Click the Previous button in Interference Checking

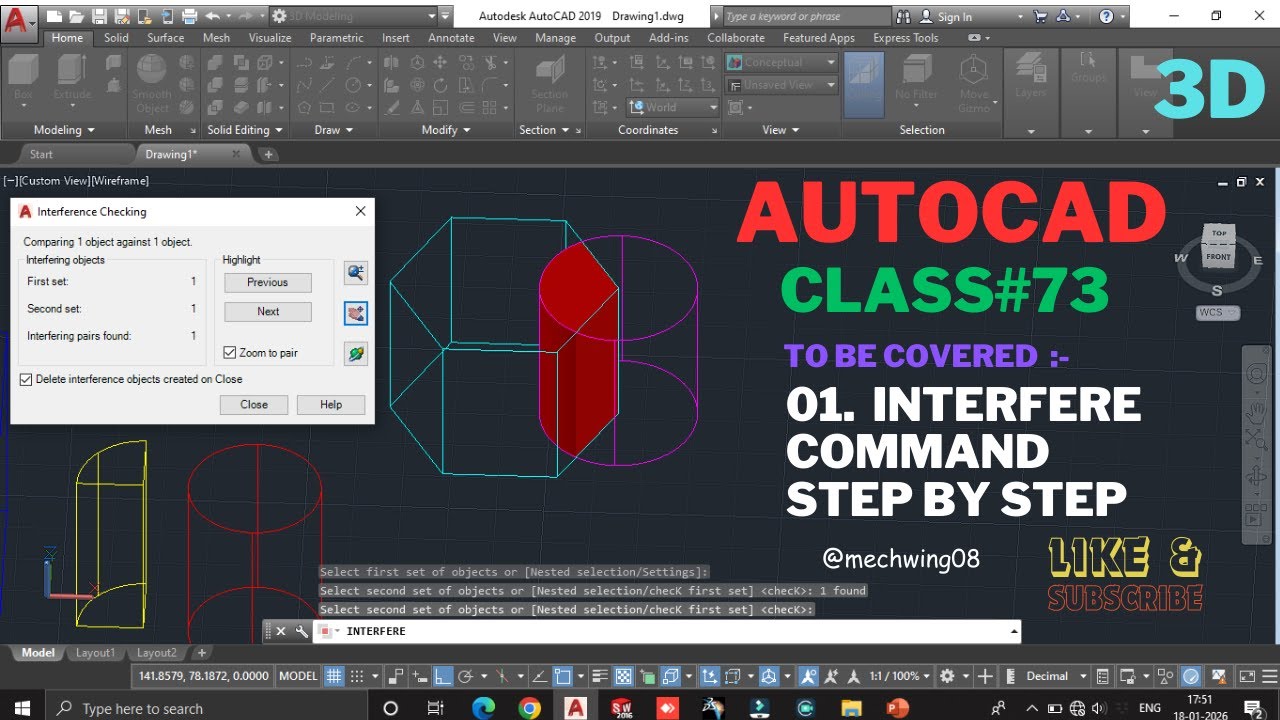click(x=267, y=283)
